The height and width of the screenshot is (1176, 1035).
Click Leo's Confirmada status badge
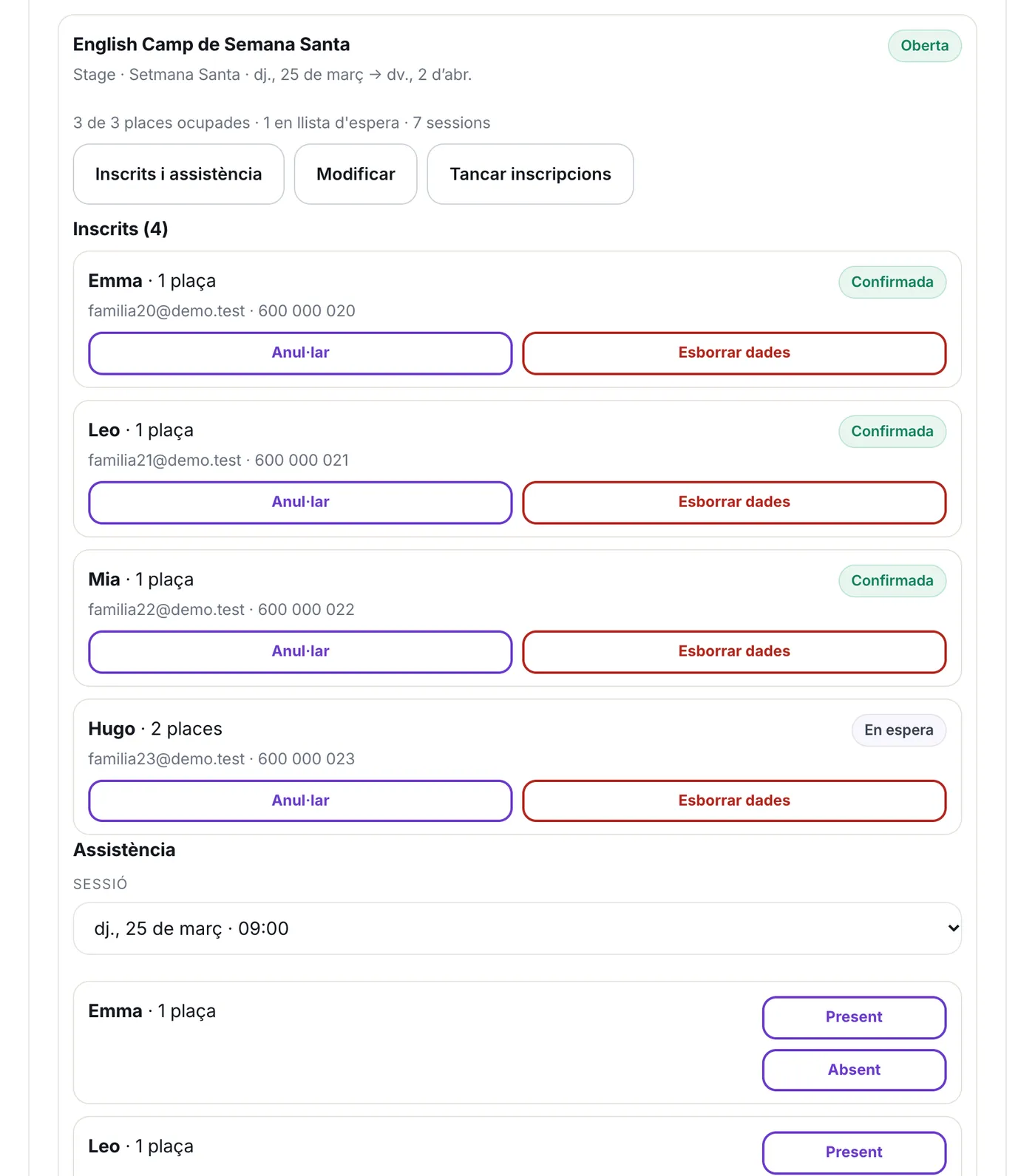(892, 432)
